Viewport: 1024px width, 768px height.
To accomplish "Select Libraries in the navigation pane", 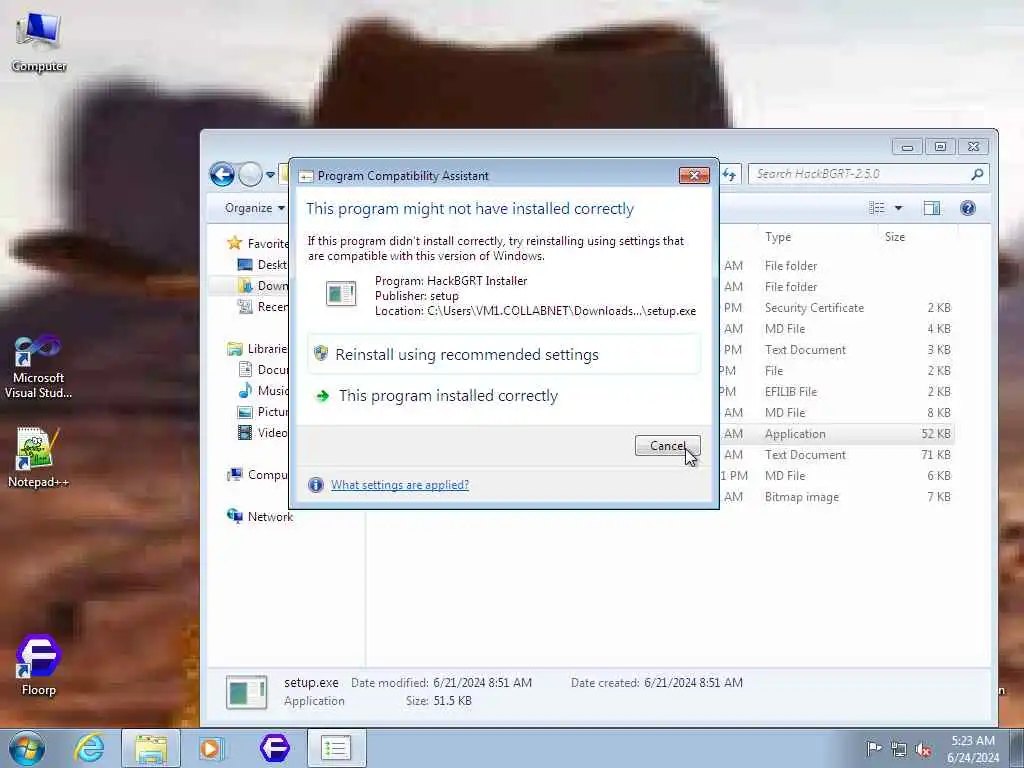I will pyautogui.click(x=258, y=349).
